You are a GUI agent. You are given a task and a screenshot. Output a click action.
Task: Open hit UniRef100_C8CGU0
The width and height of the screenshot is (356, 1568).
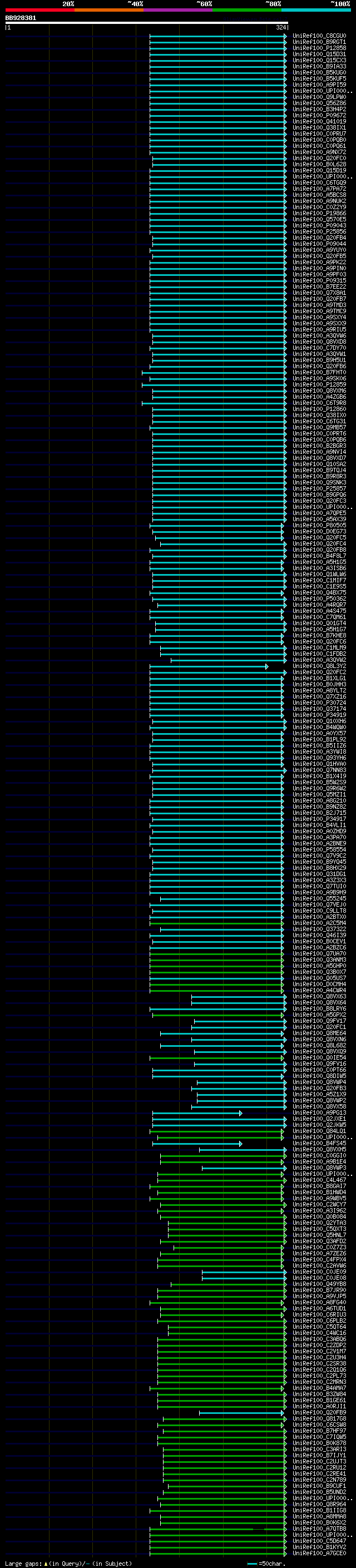click(x=319, y=36)
